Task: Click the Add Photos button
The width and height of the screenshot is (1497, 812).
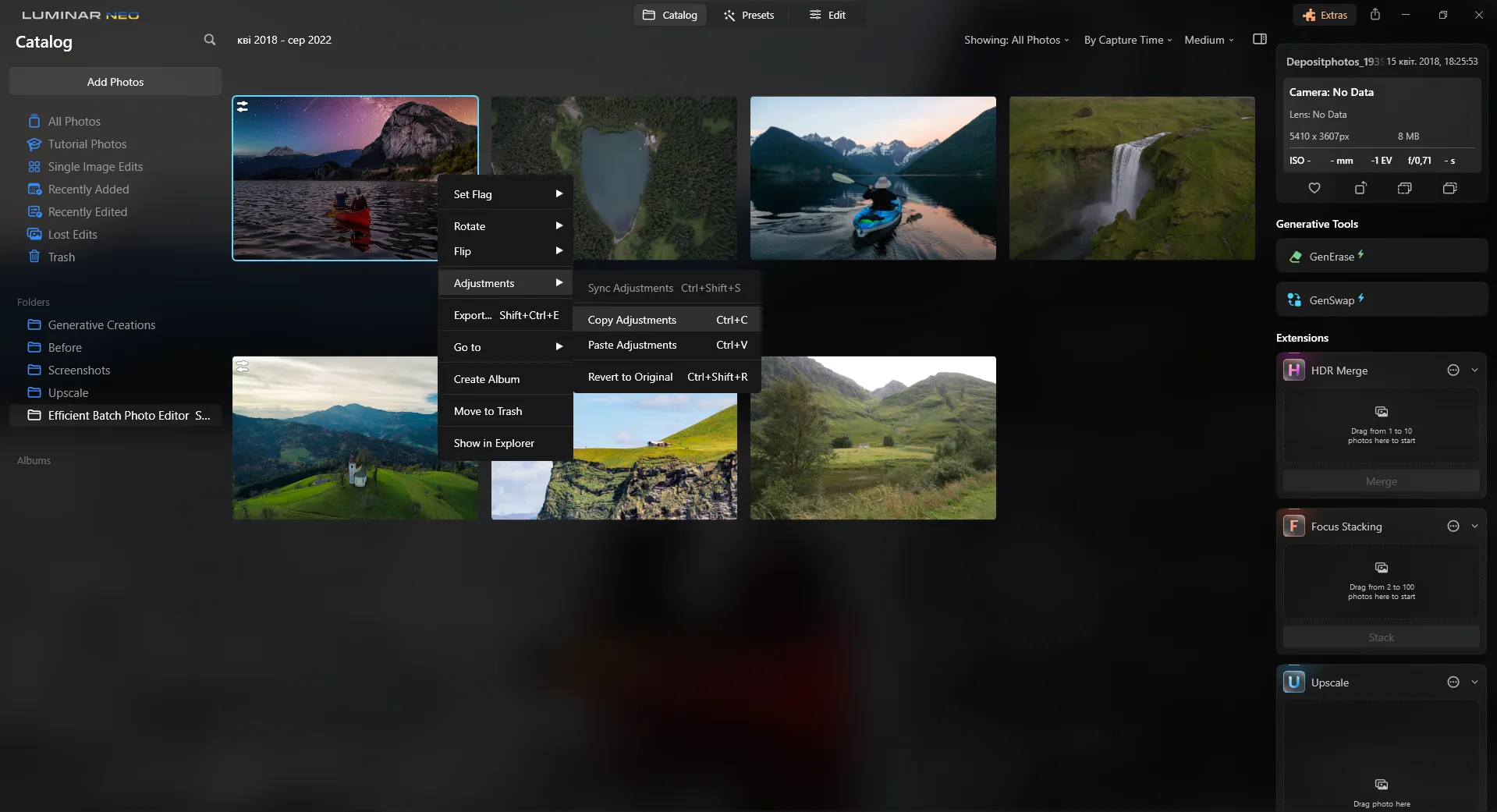Action: point(115,81)
